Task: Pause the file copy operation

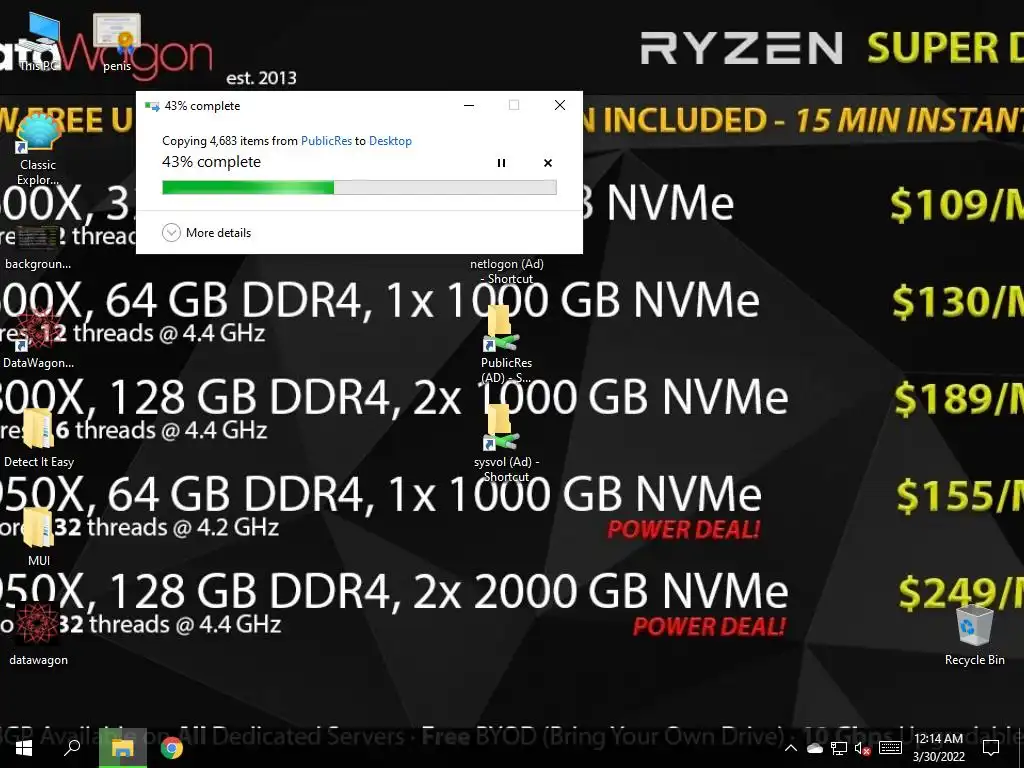Action: click(x=501, y=163)
